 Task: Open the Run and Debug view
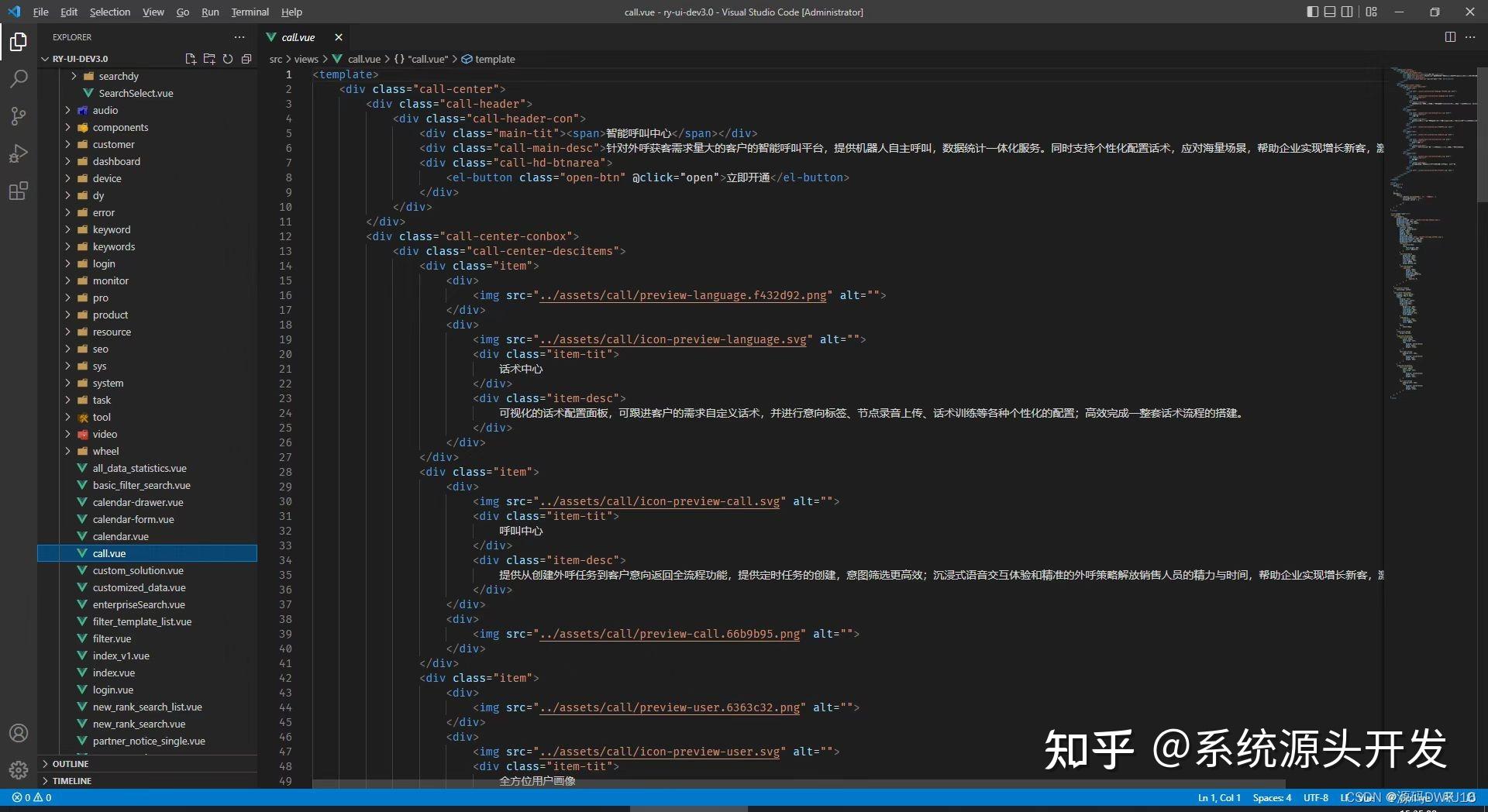tap(19, 153)
